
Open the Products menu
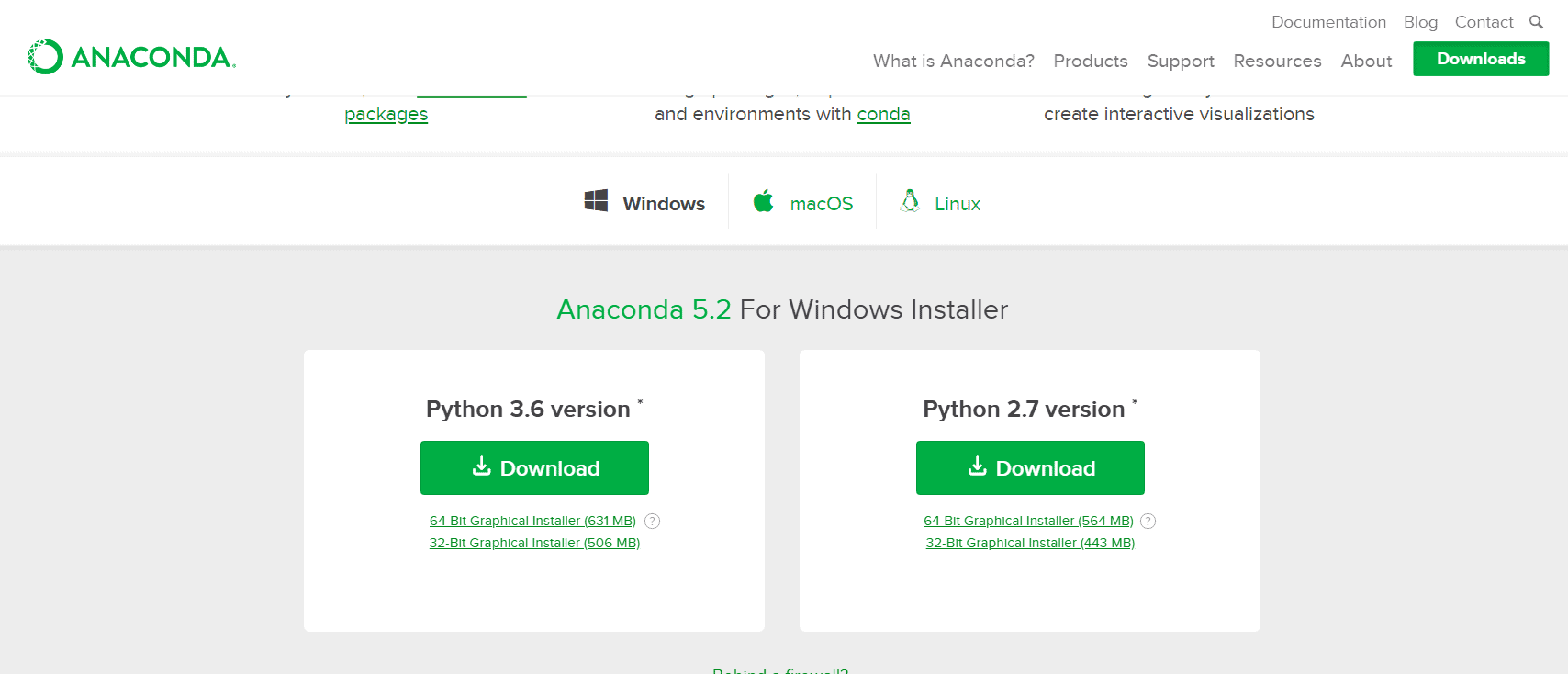(1091, 61)
